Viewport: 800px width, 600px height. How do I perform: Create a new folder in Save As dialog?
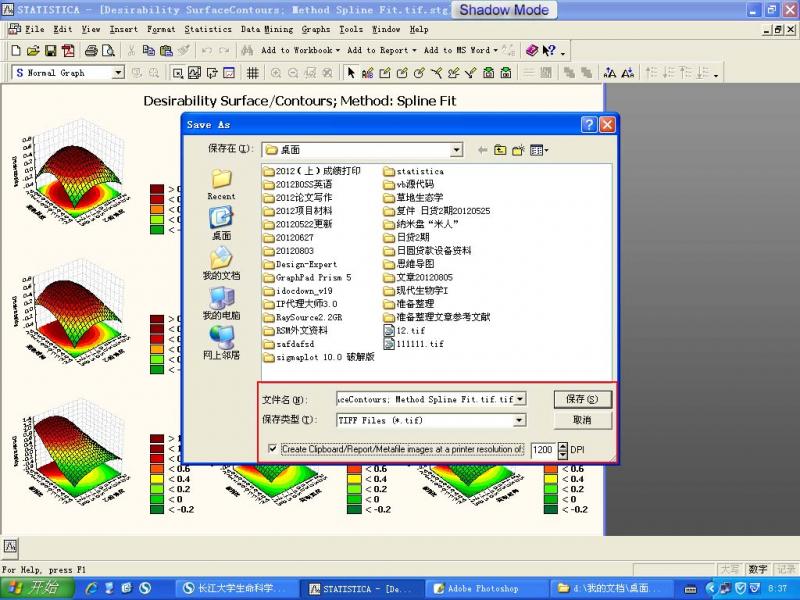pos(518,150)
